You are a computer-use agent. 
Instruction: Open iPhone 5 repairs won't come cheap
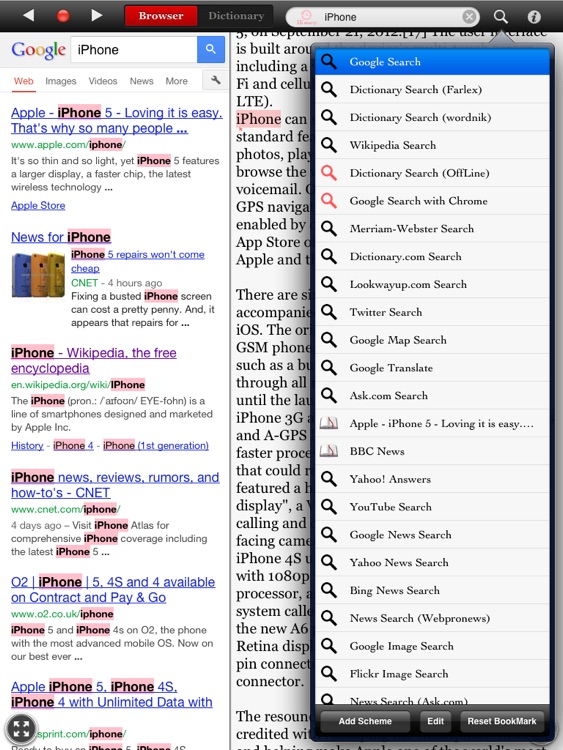tap(138, 261)
